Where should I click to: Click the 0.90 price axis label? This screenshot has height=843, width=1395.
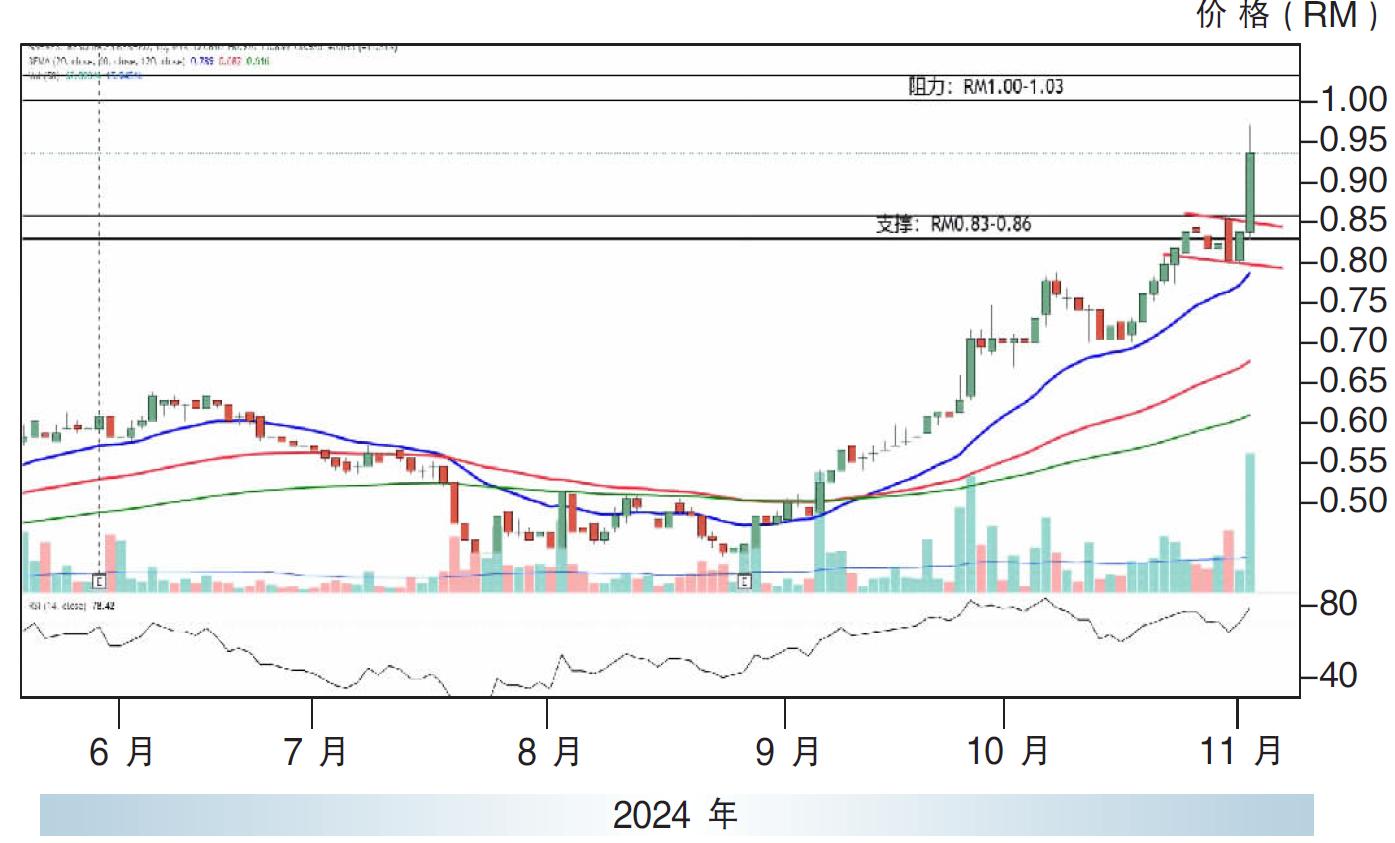click(x=1355, y=180)
